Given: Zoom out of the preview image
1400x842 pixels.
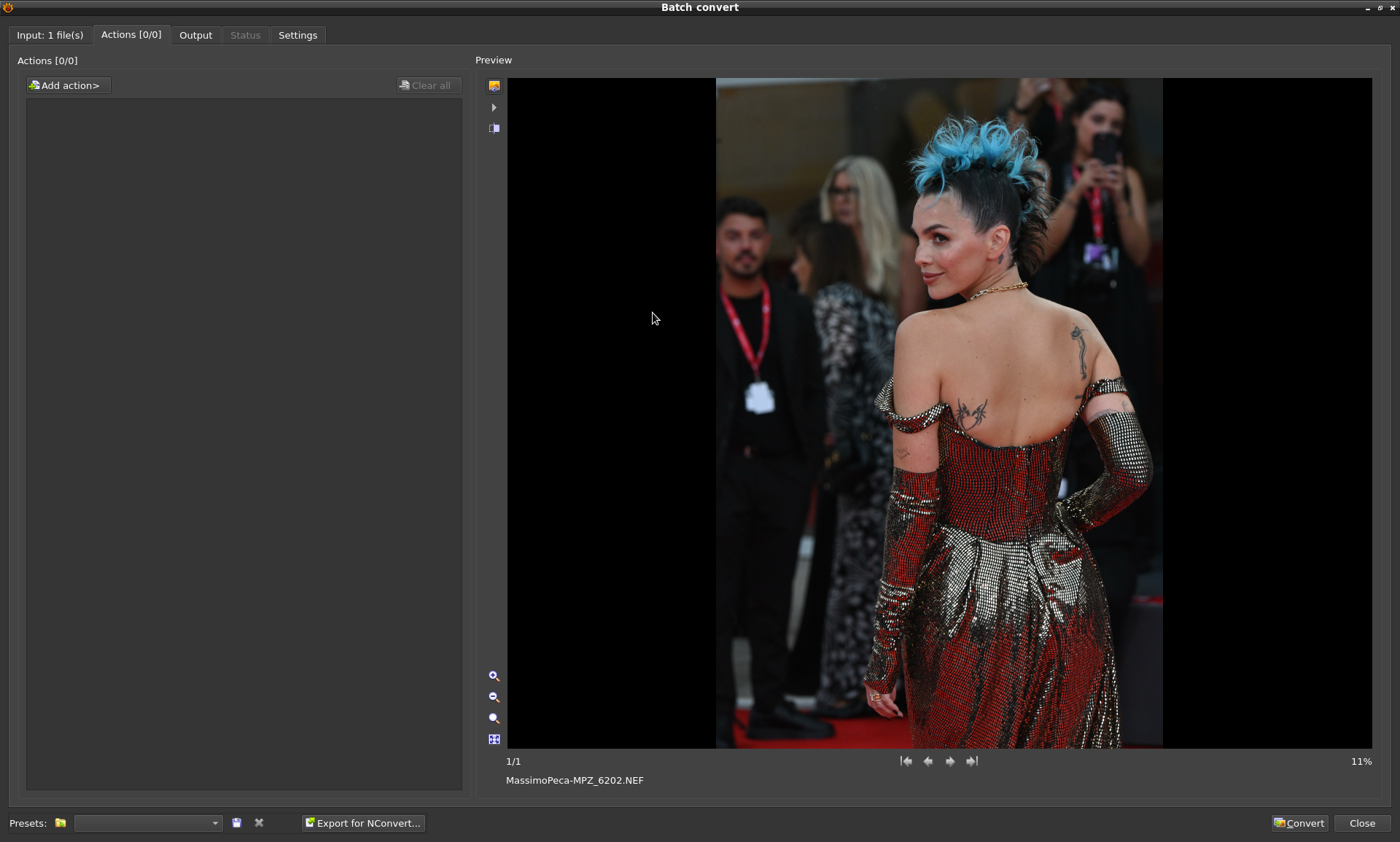Looking at the screenshot, I should (x=494, y=698).
